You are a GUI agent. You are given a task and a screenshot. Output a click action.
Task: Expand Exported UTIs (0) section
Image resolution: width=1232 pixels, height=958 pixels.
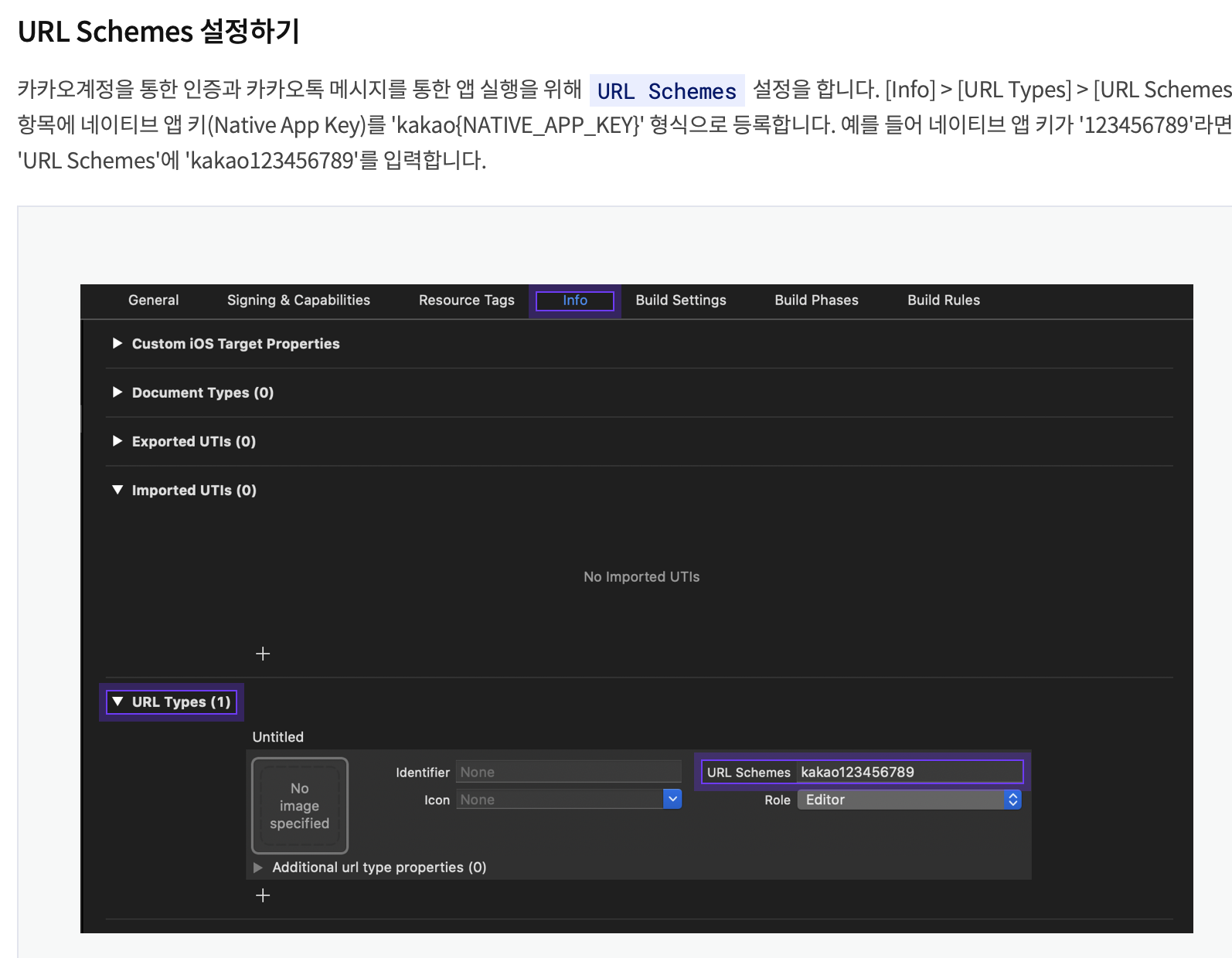(x=117, y=440)
